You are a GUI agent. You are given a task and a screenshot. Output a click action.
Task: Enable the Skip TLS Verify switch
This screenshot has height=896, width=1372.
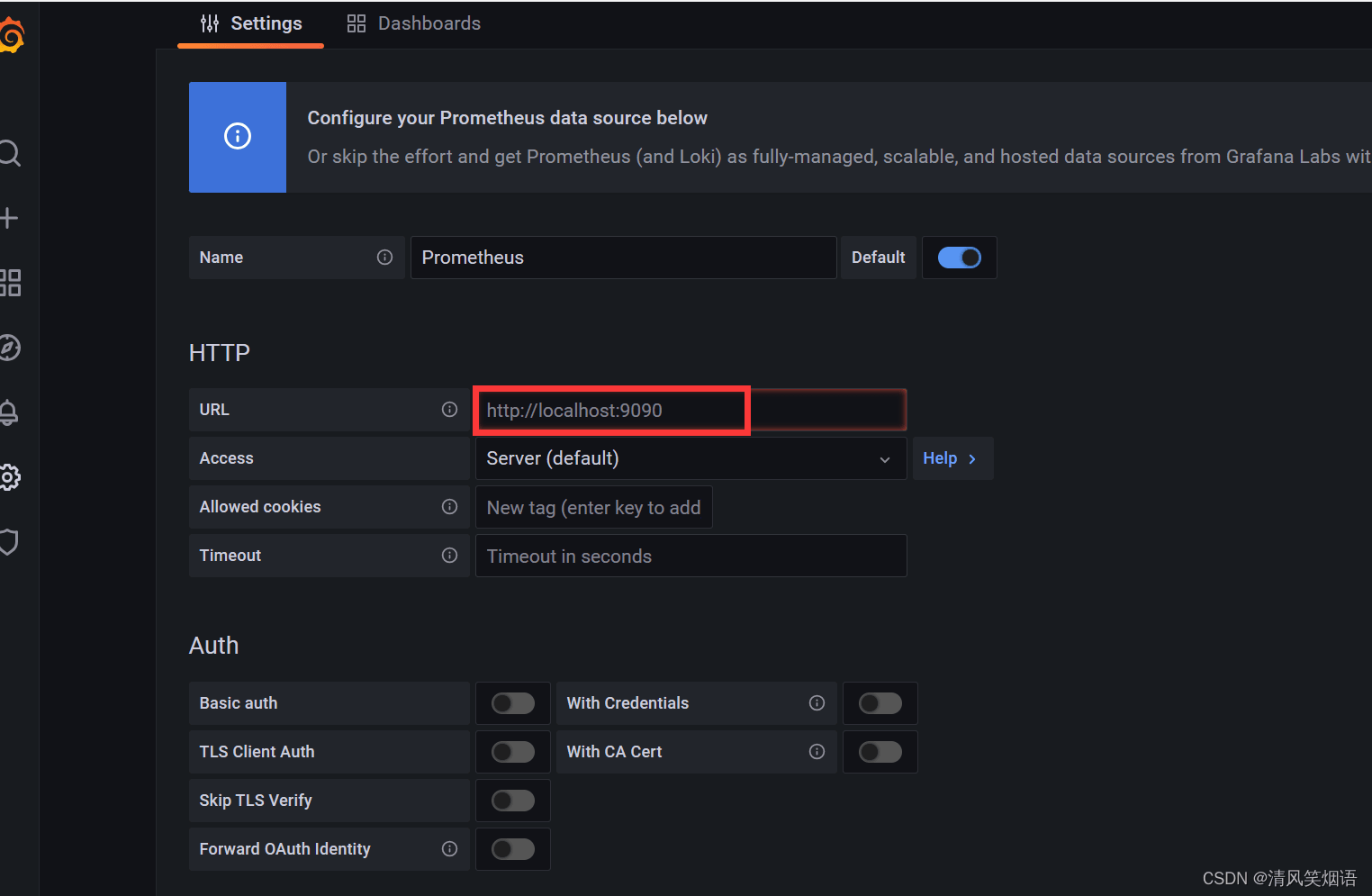[x=513, y=801]
